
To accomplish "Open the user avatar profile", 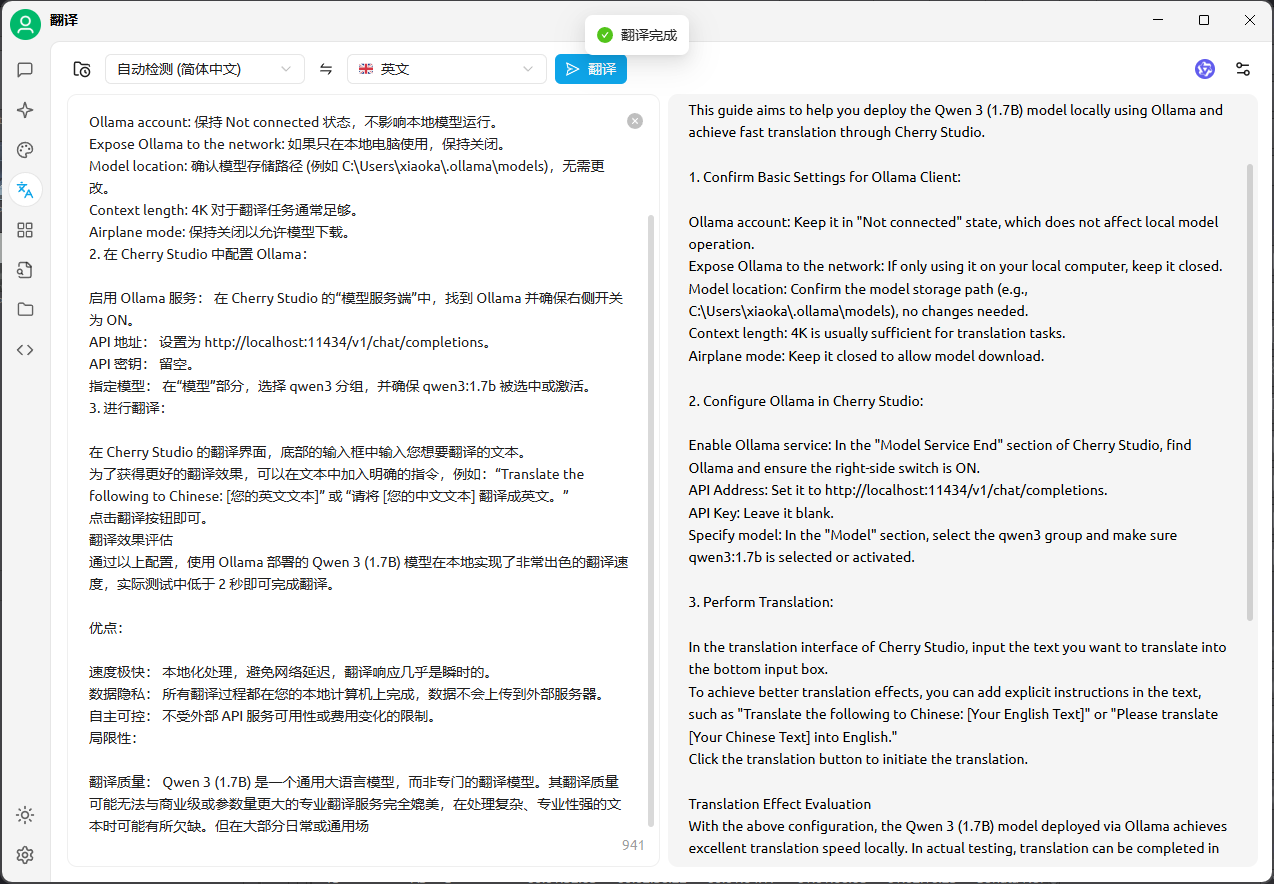I will click(x=25, y=23).
